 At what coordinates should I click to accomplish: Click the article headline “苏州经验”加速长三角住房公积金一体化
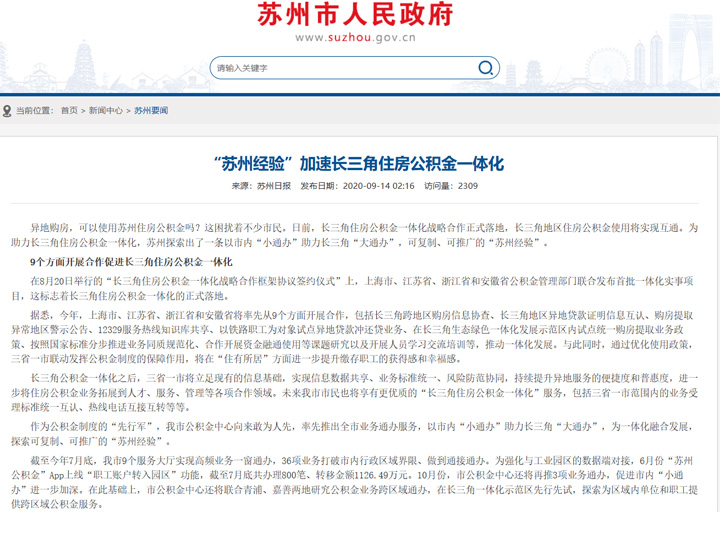coord(359,162)
